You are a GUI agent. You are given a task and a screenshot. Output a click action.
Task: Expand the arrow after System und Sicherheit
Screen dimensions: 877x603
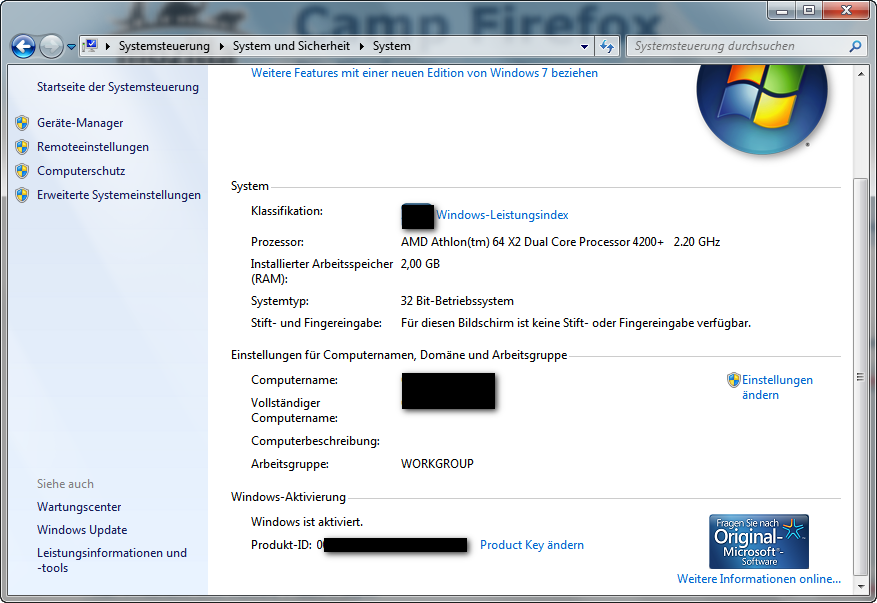(x=361, y=46)
